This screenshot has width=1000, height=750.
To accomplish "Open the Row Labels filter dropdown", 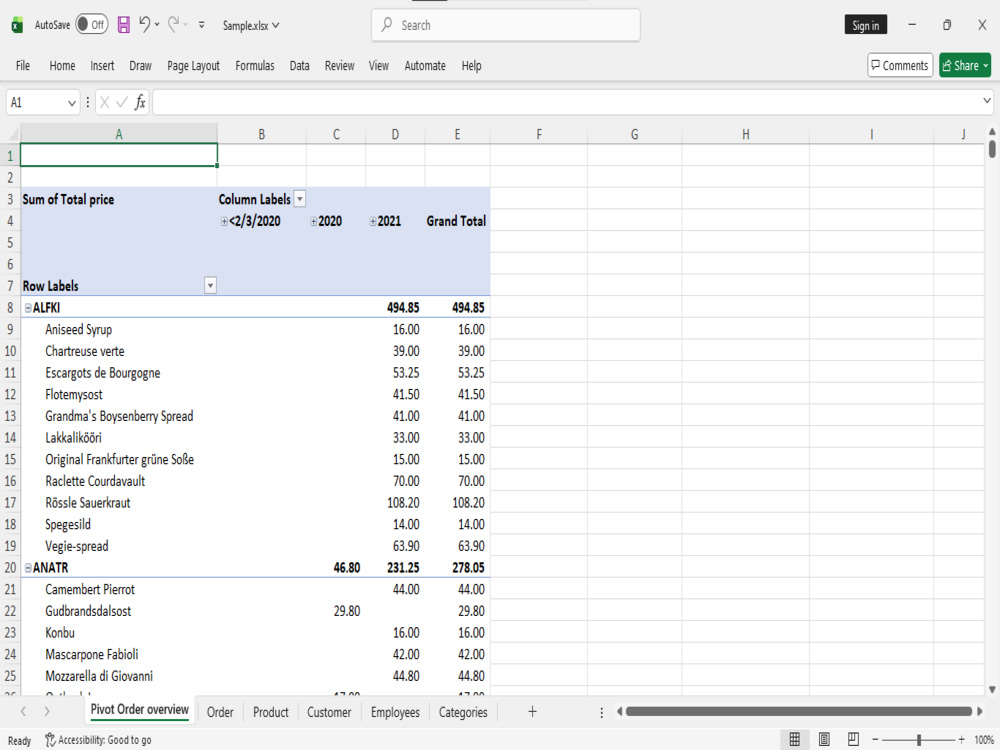I will click(210, 285).
